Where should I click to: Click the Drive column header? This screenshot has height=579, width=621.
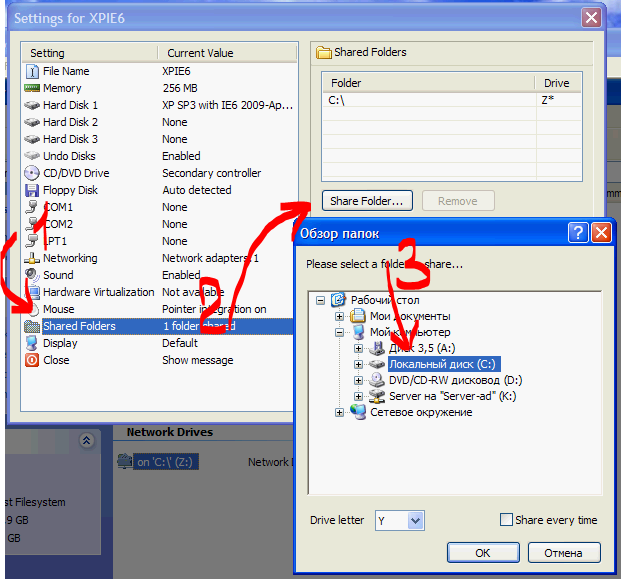[558, 83]
